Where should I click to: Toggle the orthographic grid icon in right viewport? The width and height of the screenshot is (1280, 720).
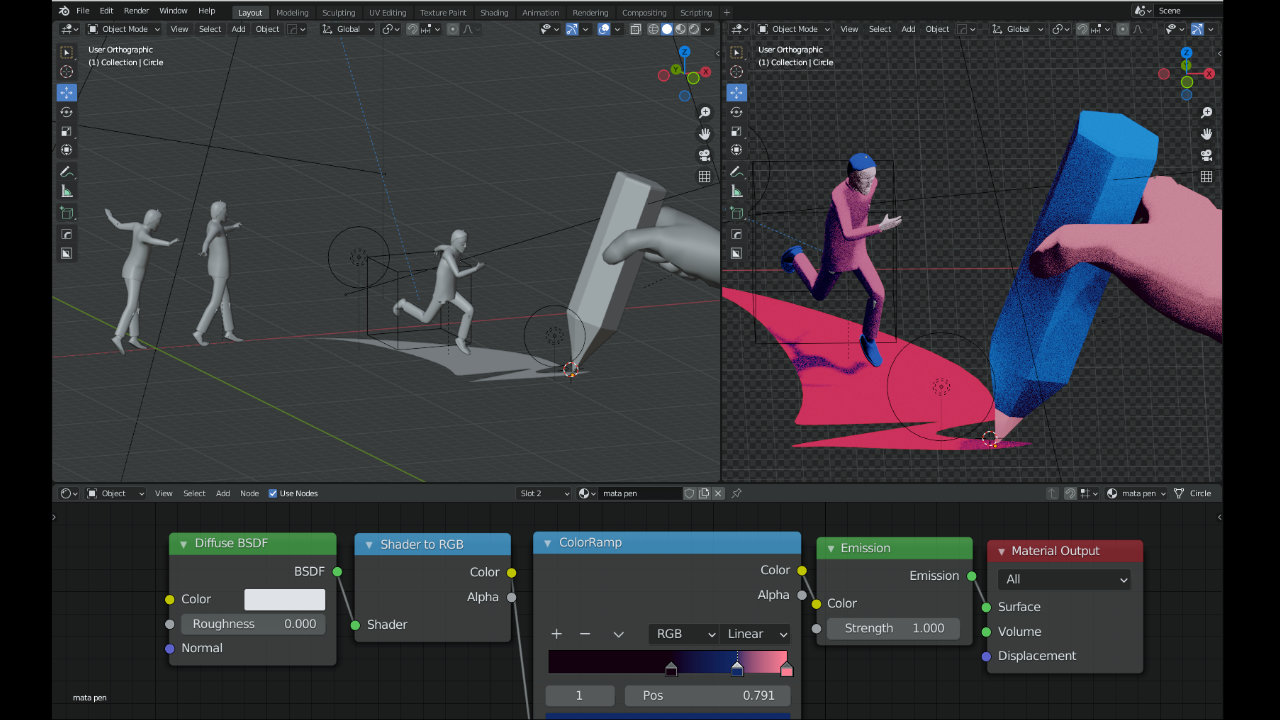1206,176
